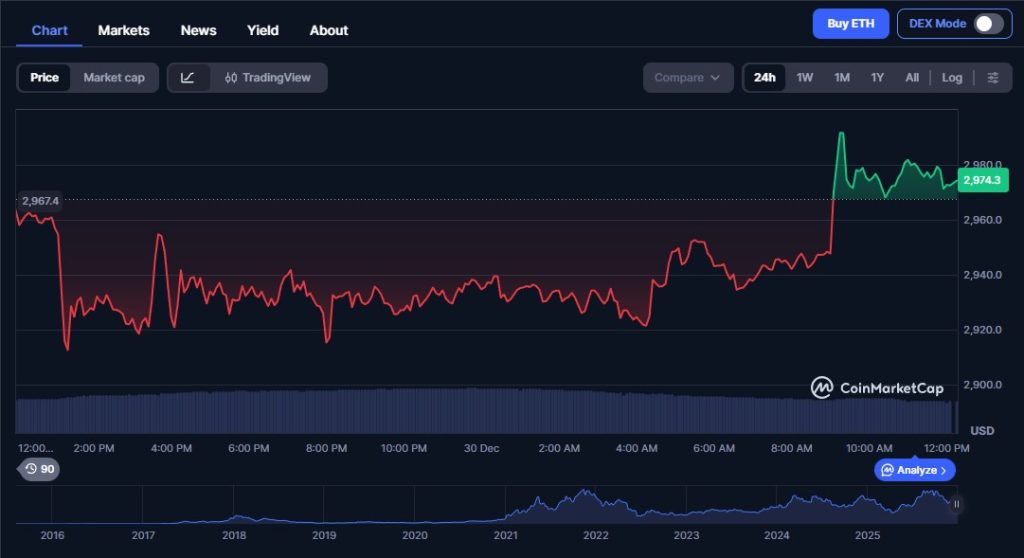Click the Buy ETH button
1024x558 pixels.
(850, 24)
